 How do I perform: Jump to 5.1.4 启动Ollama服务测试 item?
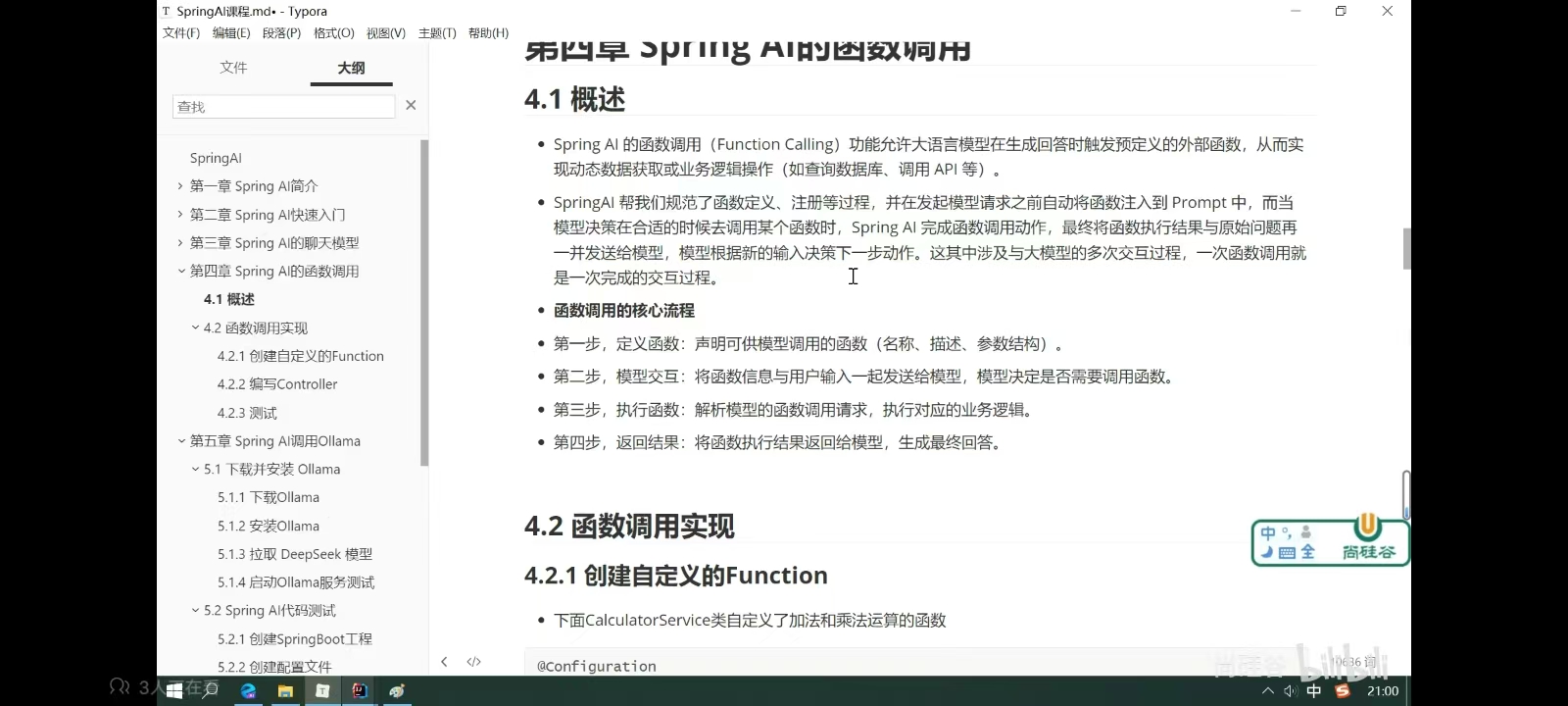(296, 582)
